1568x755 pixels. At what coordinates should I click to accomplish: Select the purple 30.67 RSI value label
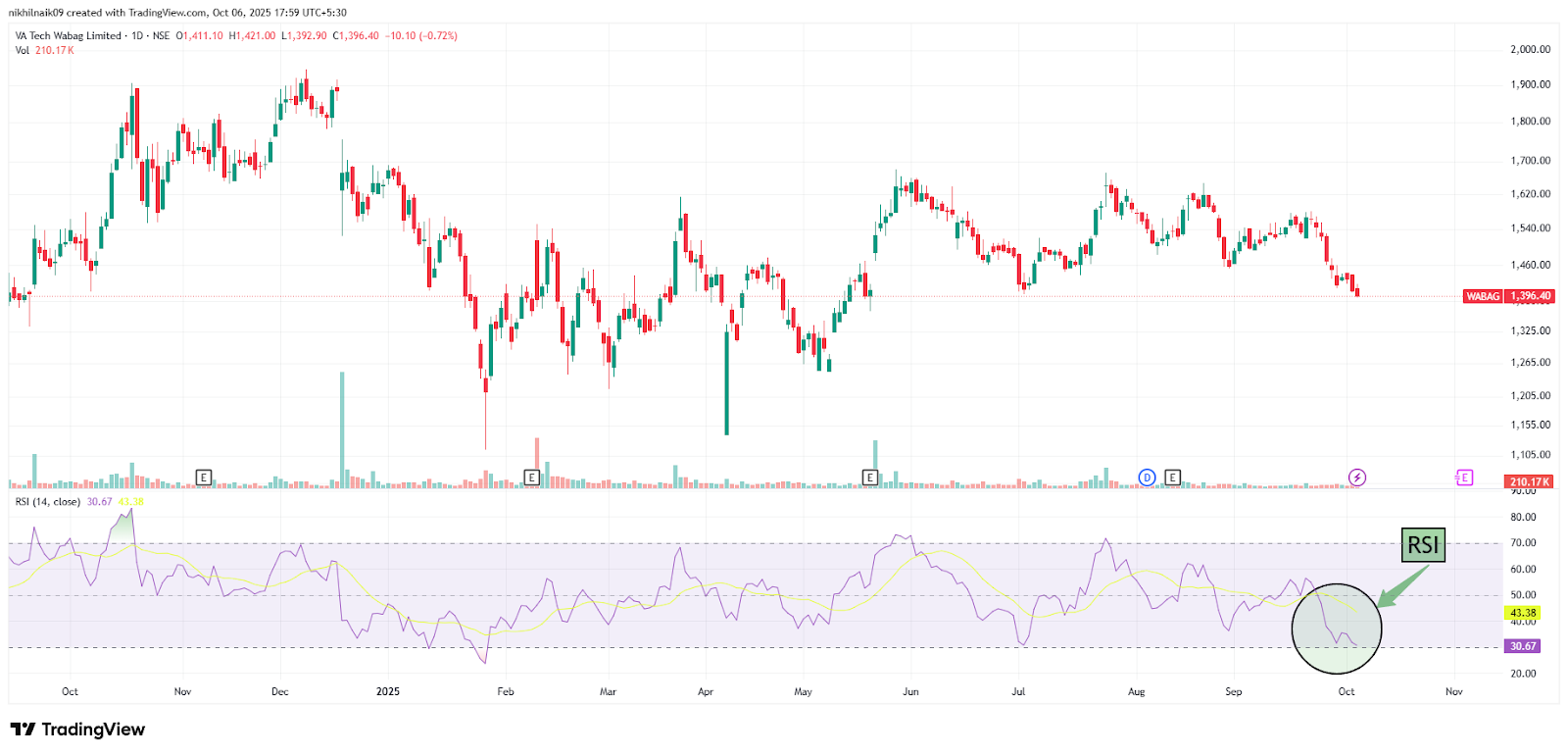(x=1523, y=646)
